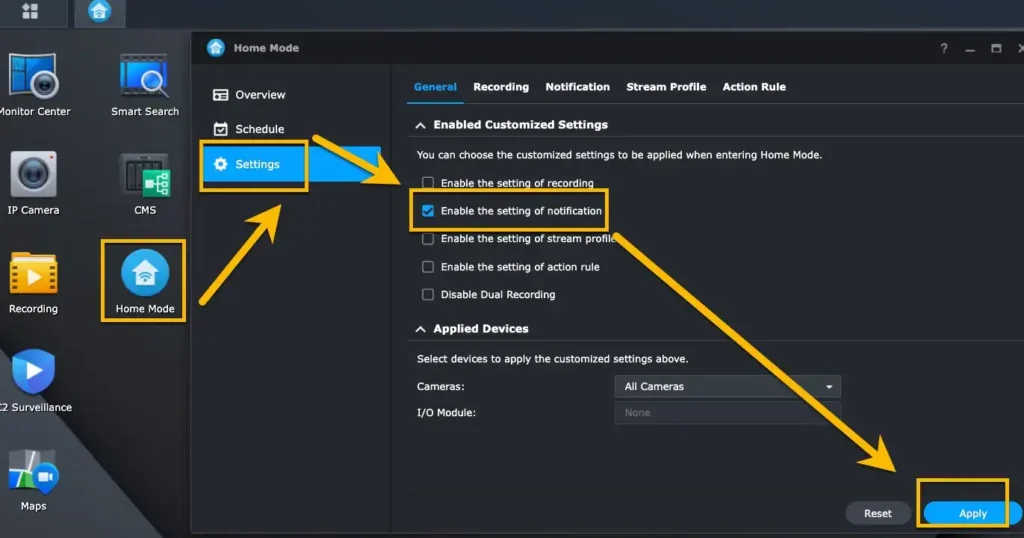Image resolution: width=1024 pixels, height=538 pixels.
Task: Go to Overview in sidebar
Action: (x=249, y=95)
